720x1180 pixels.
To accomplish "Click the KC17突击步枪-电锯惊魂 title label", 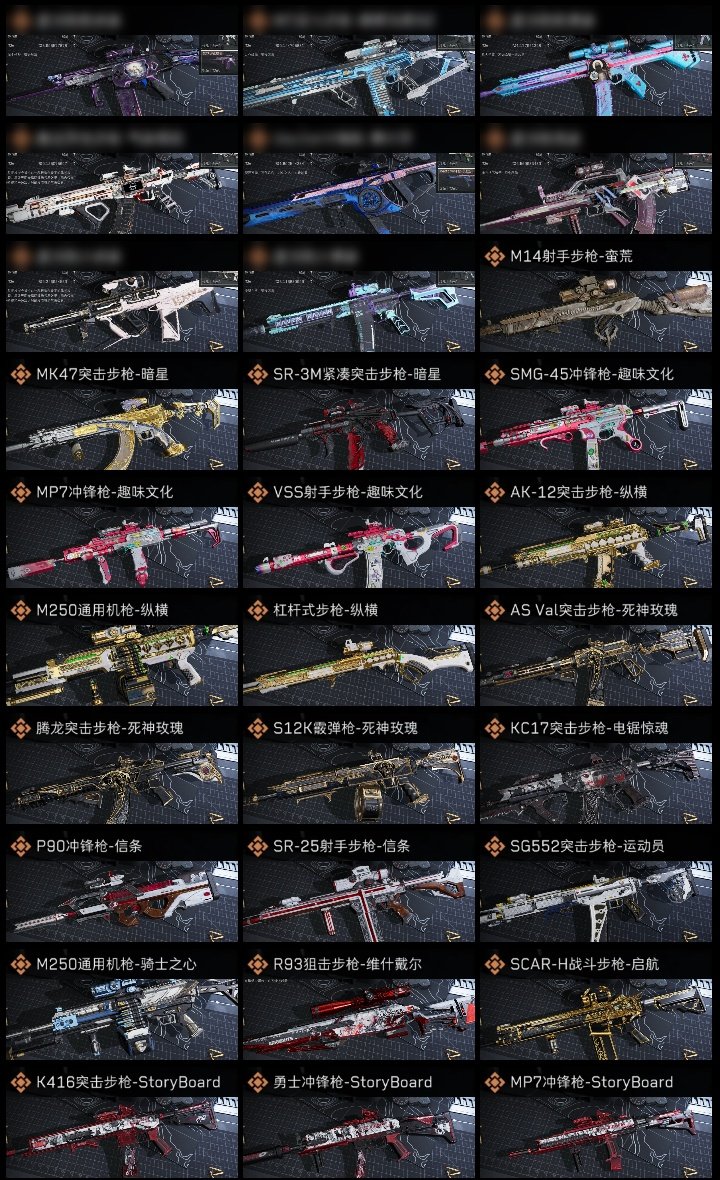I will click(x=589, y=728).
